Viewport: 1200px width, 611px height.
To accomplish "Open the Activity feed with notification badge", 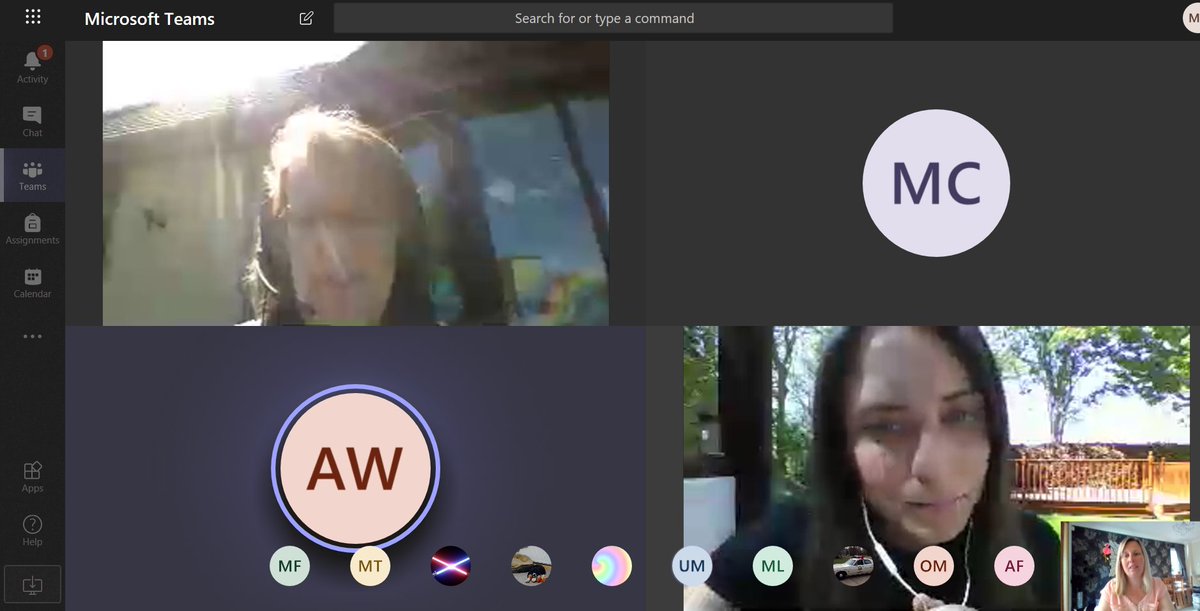I will click(x=33, y=66).
